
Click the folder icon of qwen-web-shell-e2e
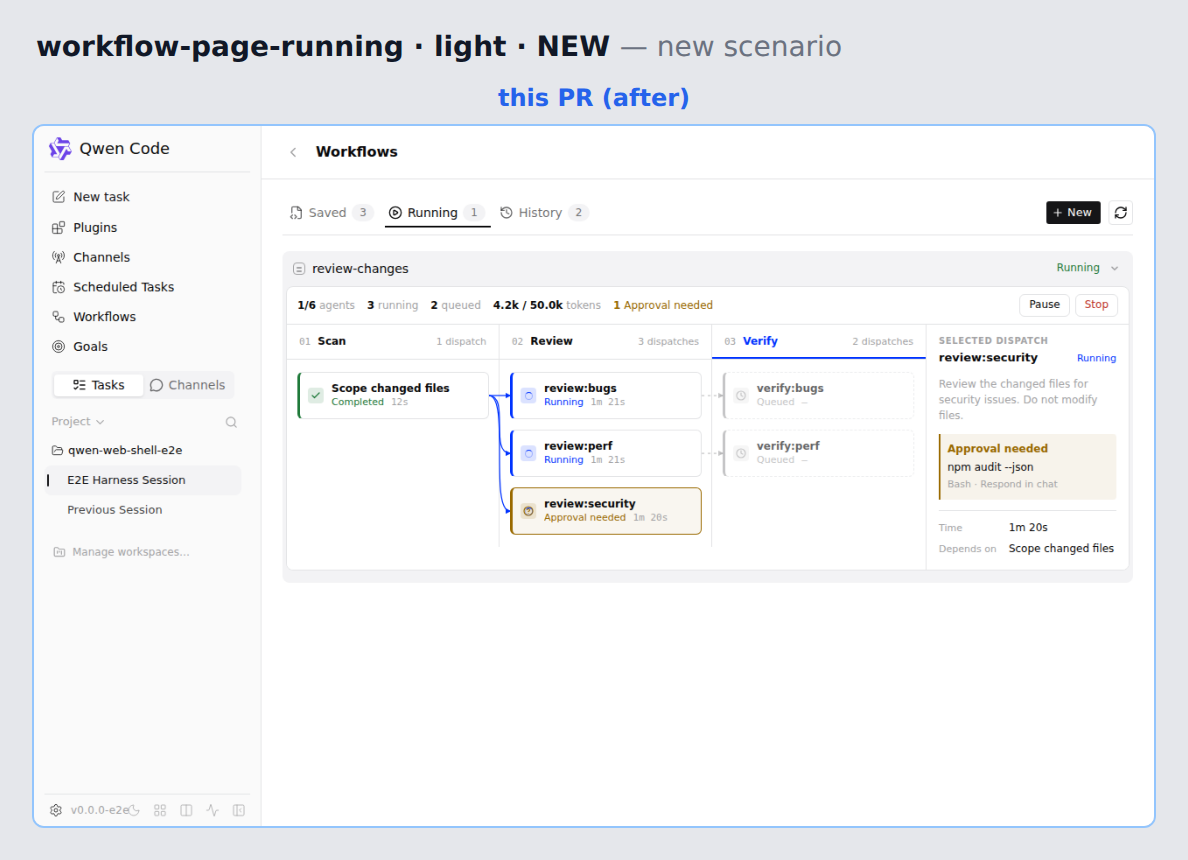click(57, 450)
